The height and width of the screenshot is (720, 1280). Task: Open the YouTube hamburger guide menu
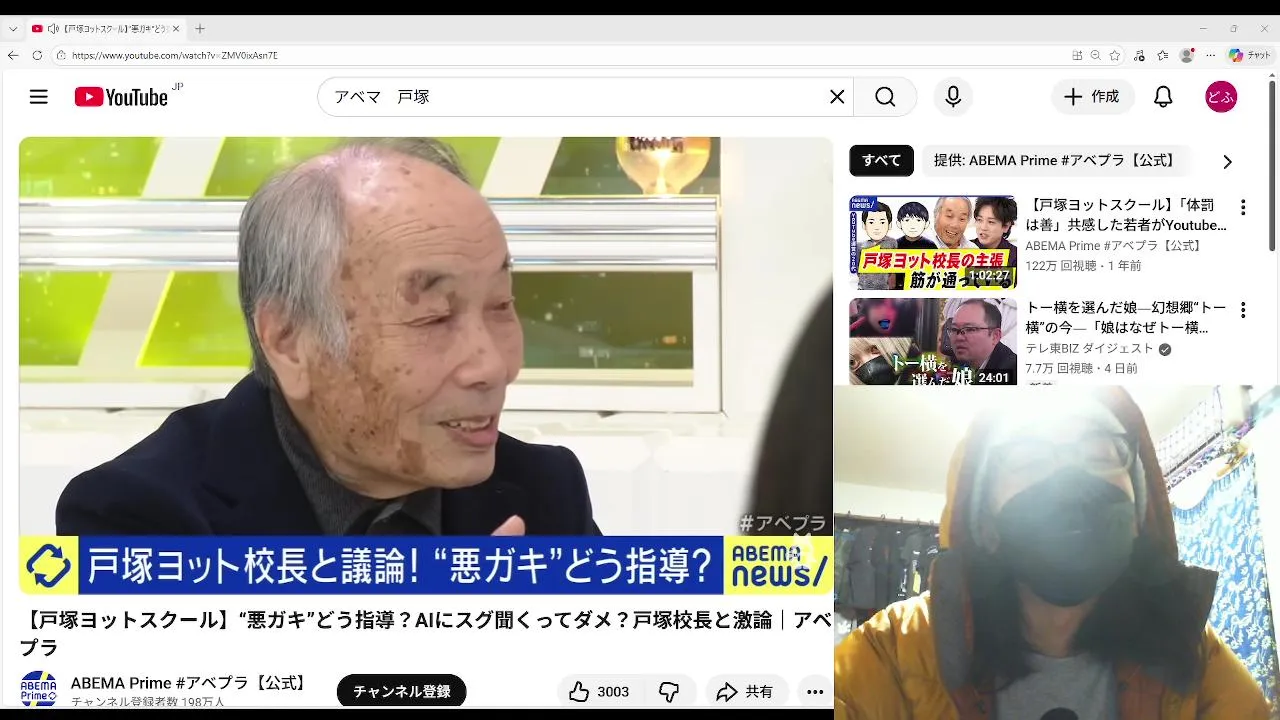click(38, 97)
